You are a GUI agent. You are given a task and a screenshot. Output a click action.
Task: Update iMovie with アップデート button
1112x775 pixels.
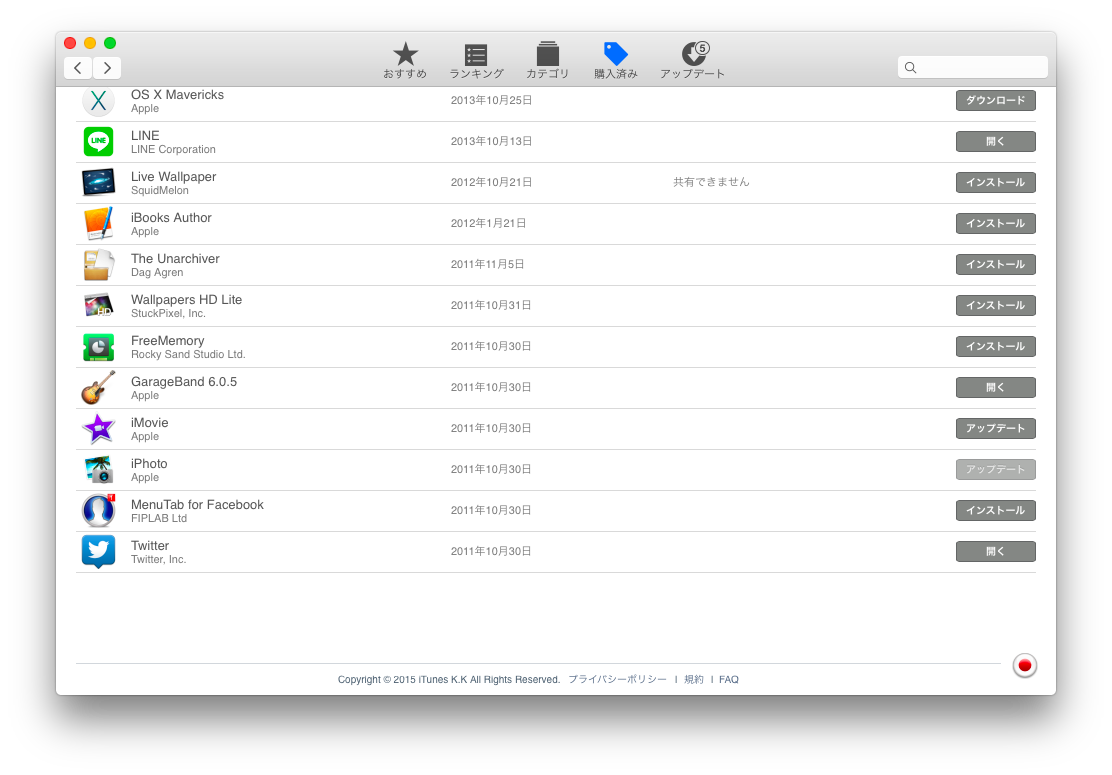coord(996,429)
